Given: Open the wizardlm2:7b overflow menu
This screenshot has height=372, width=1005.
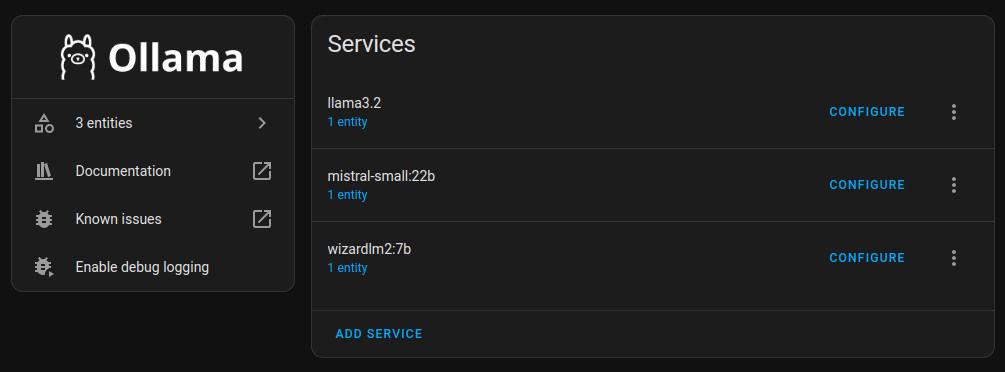Looking at the screenshot, I should pos(954,258).
